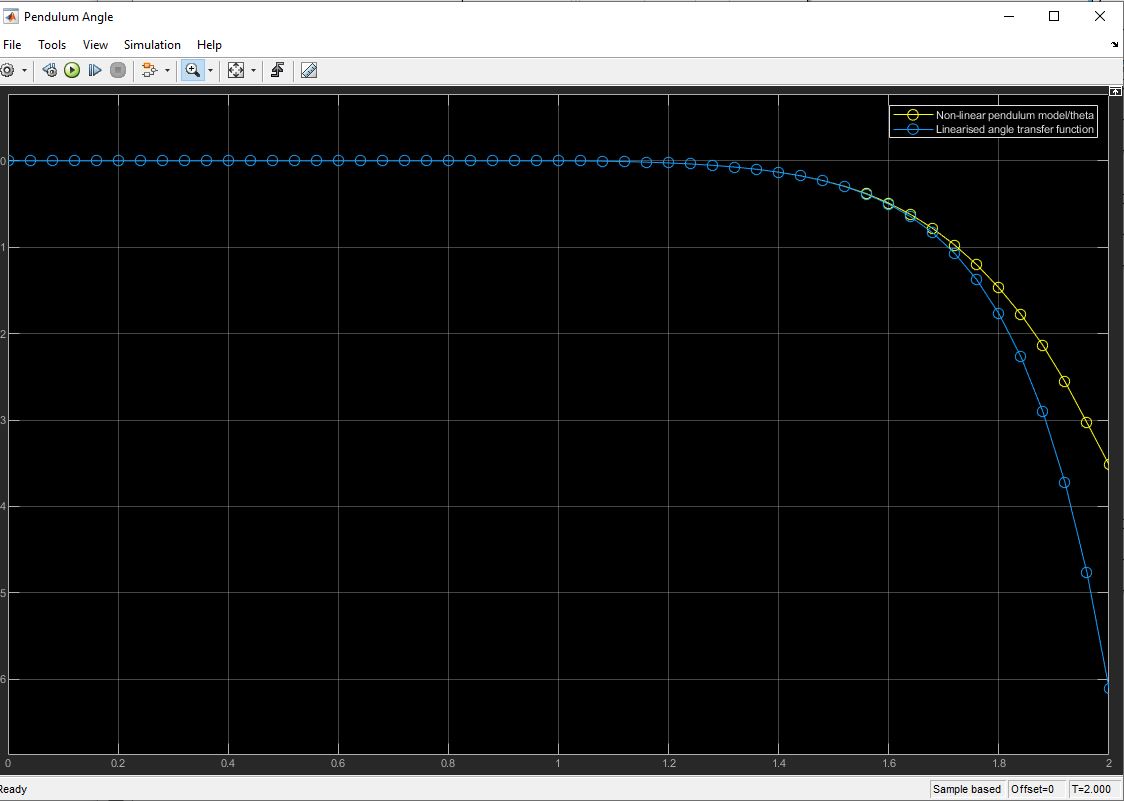Click the Step Back simulation button

point(49,70)
